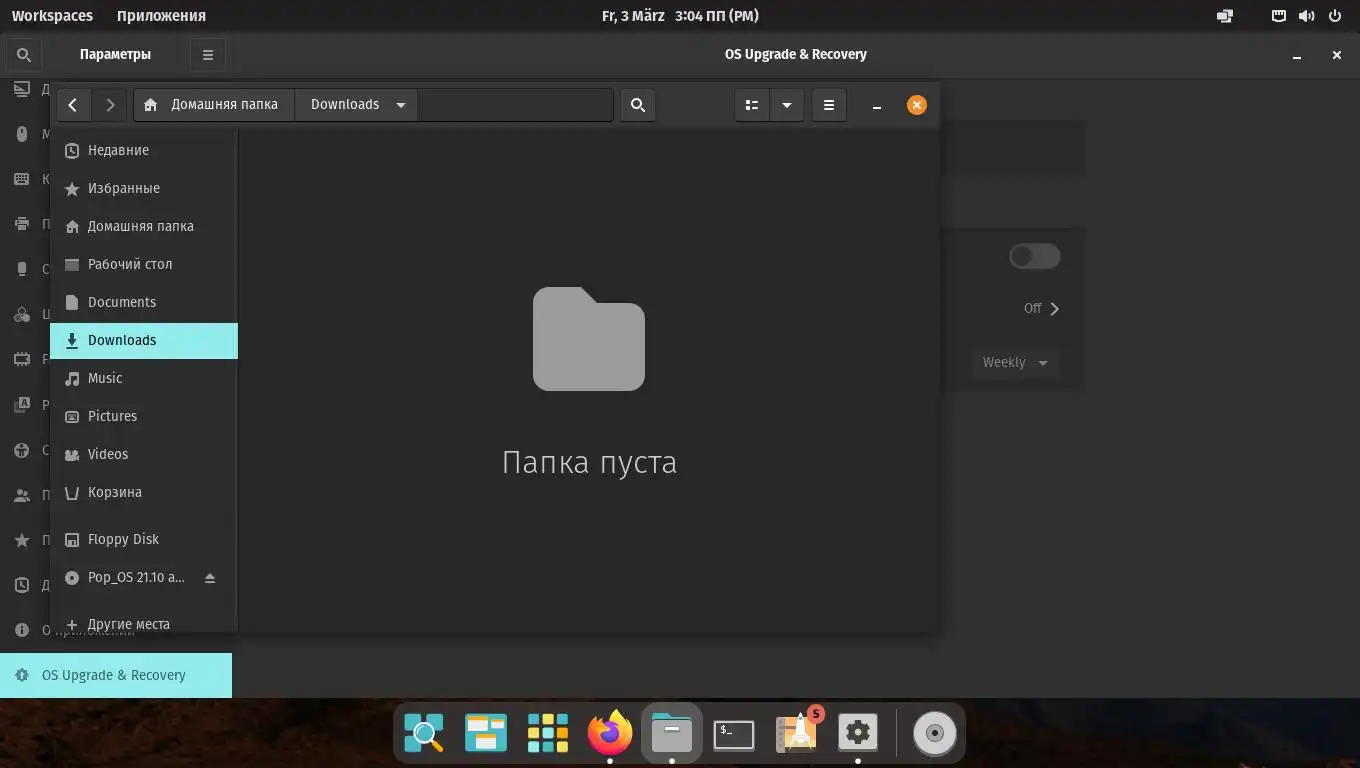Open the Downloads path dropdown arrow
This screenshot has width=1360, height=768.
[401, 105]
